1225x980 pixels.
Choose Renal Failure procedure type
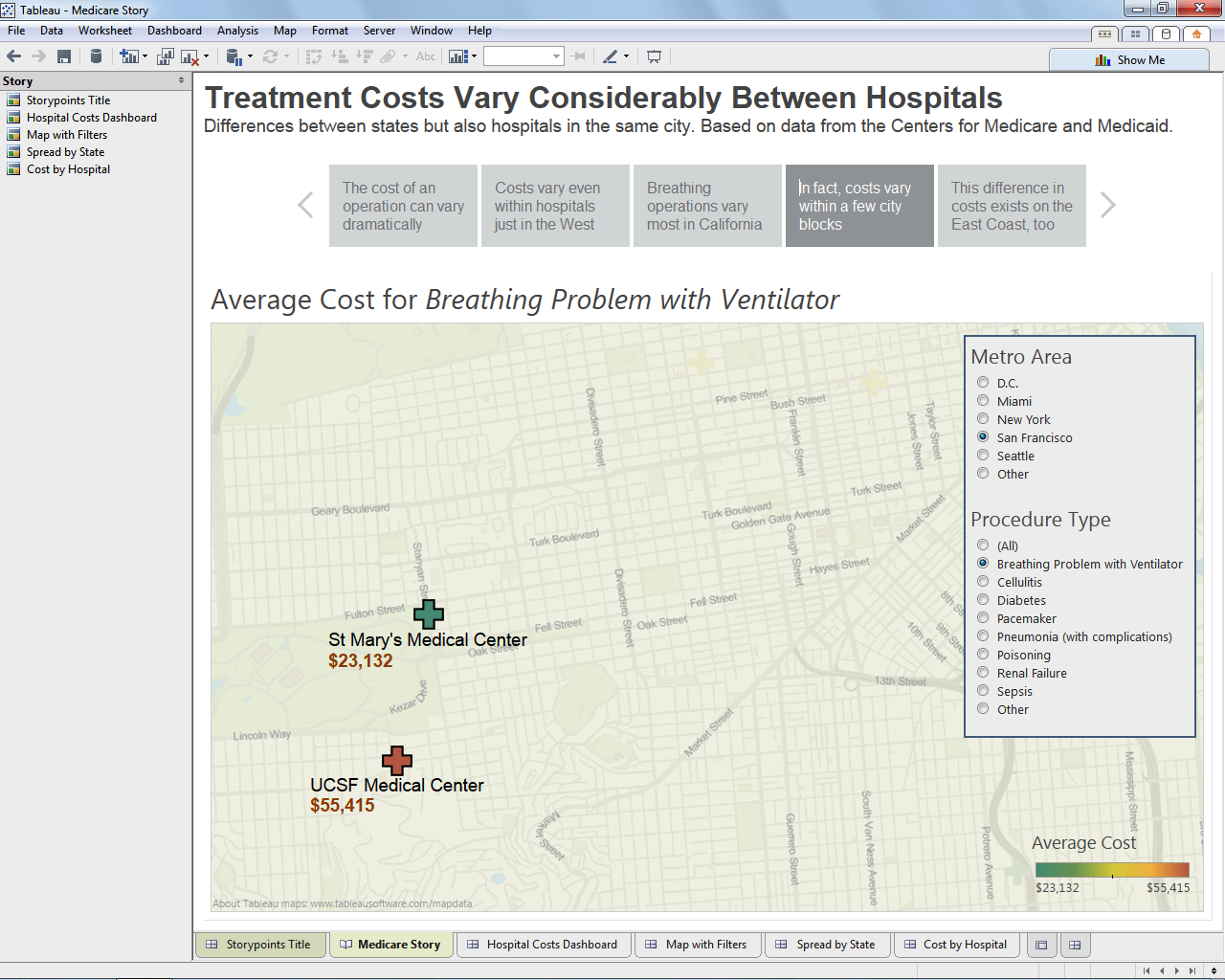(x=983, y=673)
